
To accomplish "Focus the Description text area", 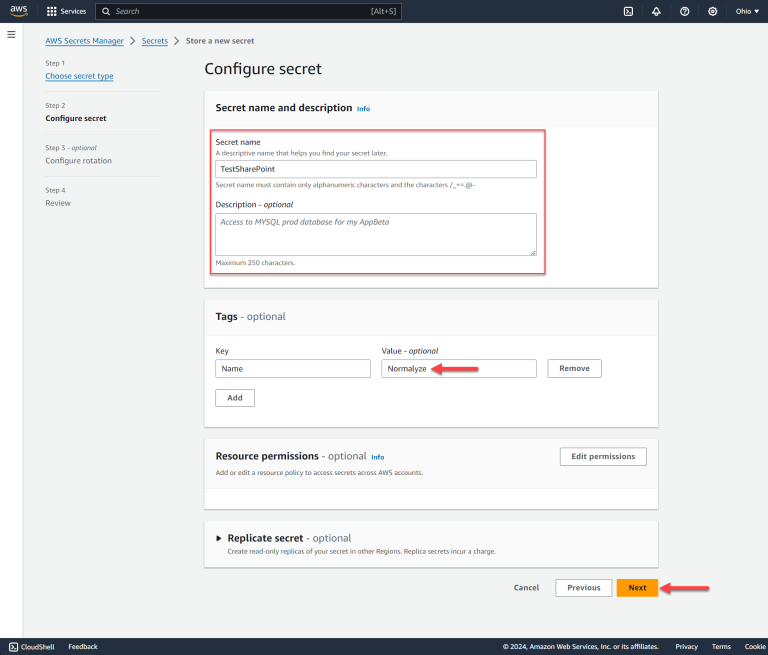I will [x=376, y=234].
